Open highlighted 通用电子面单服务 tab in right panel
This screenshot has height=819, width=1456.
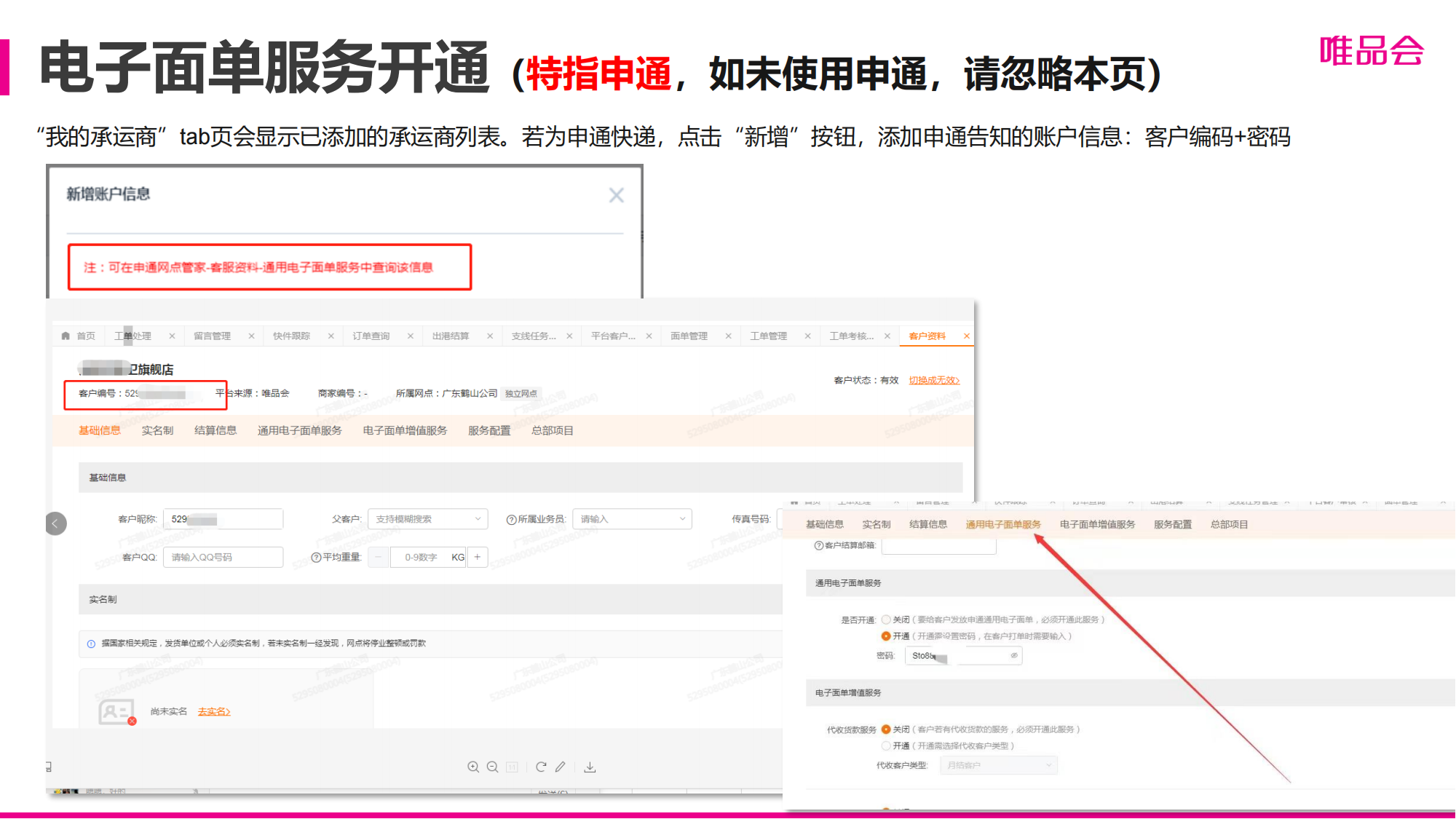click(x=1003, y=524)
